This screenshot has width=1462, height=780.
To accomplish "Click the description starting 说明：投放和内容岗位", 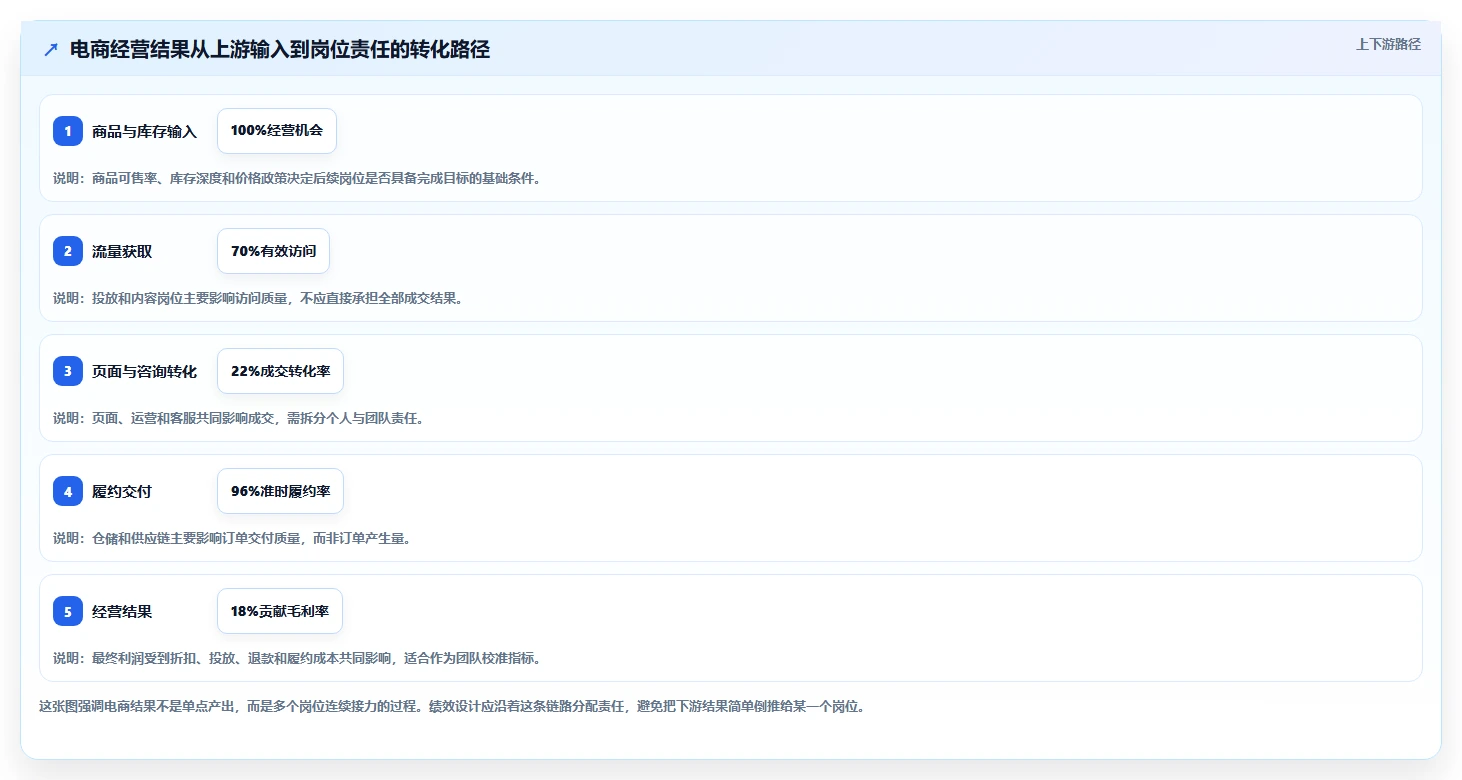I will tap(258, 298).
